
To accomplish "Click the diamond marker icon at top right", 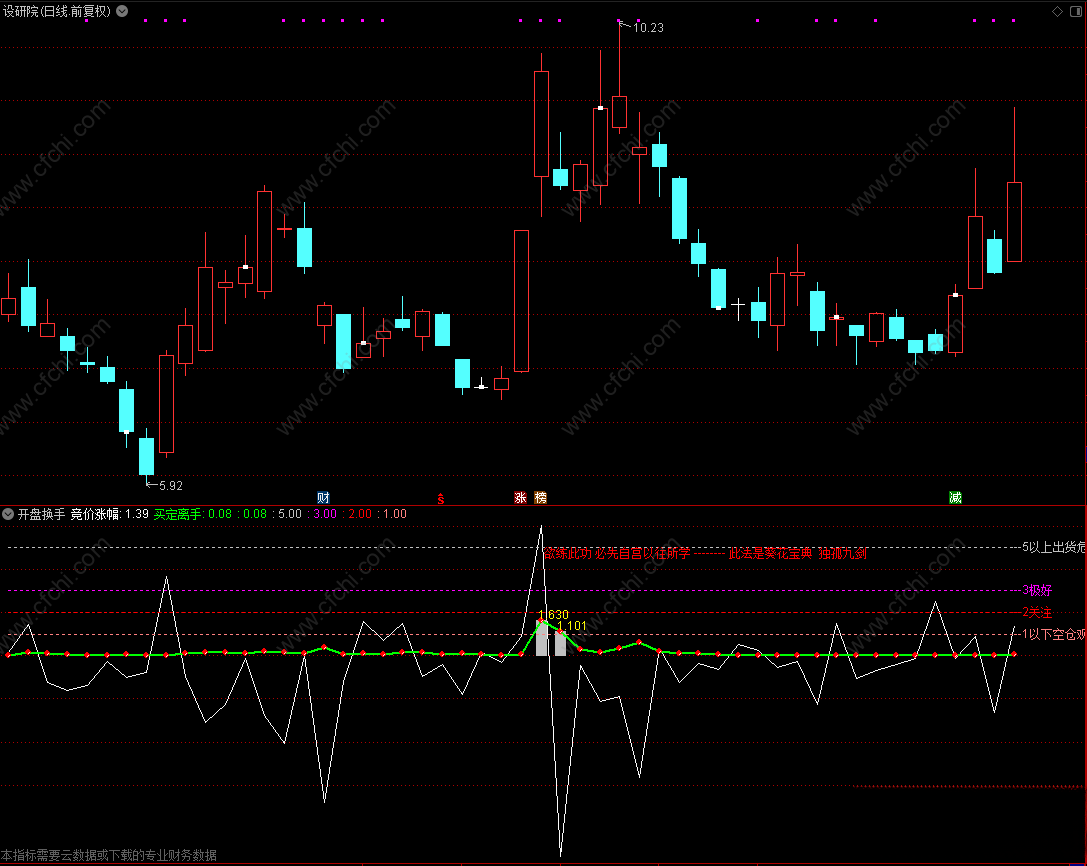I will (1057, 11).
